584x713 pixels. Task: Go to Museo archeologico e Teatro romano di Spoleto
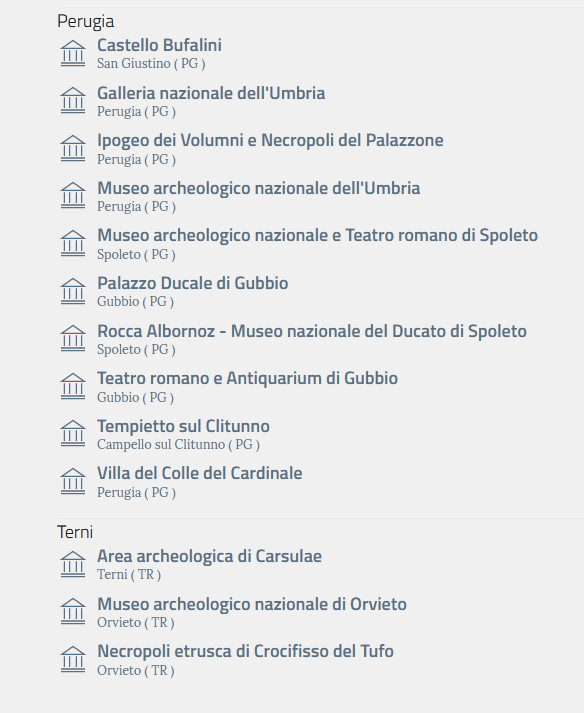[x=317, y=236]
